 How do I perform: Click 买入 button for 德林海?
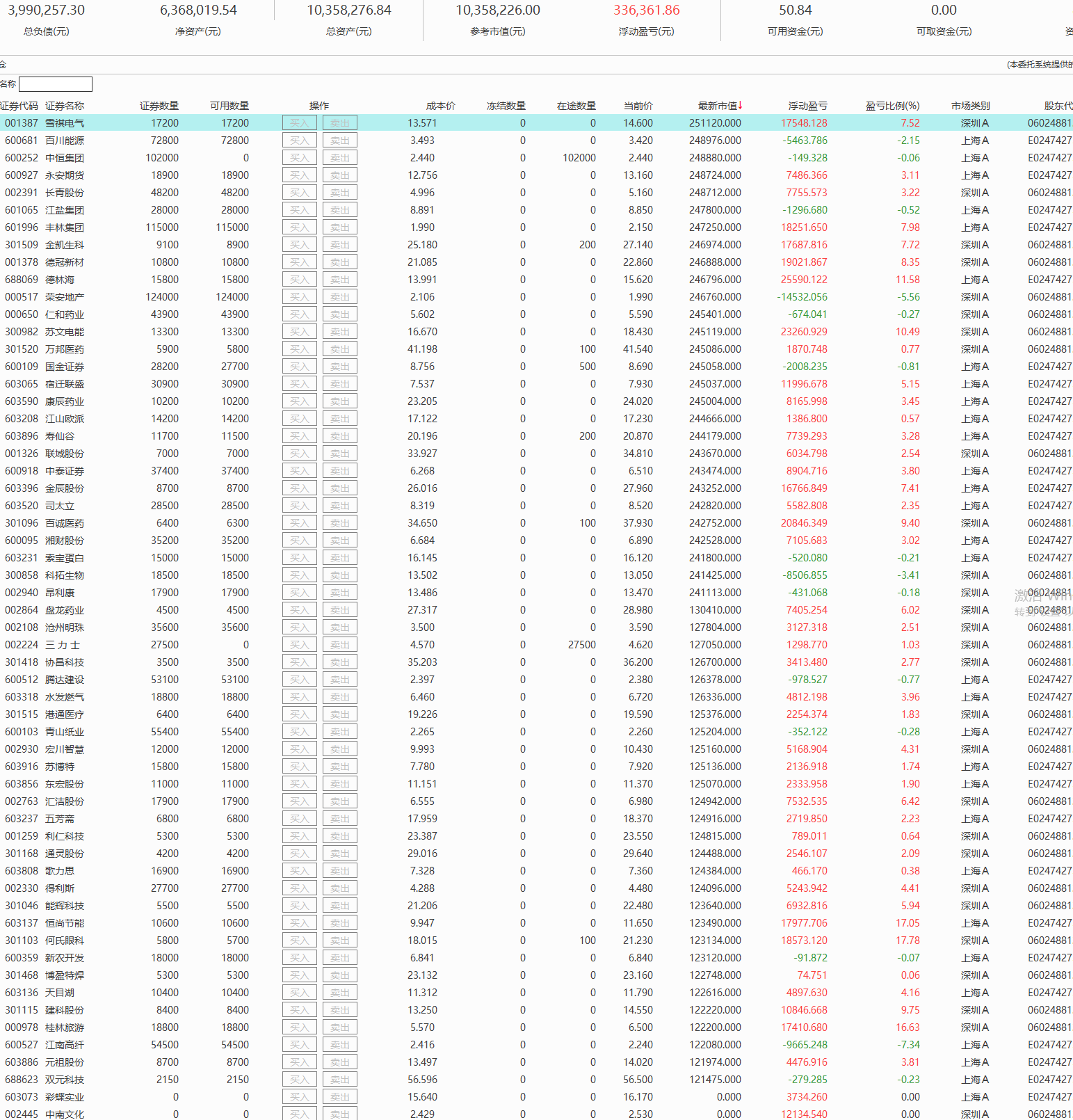pos(300,280)
